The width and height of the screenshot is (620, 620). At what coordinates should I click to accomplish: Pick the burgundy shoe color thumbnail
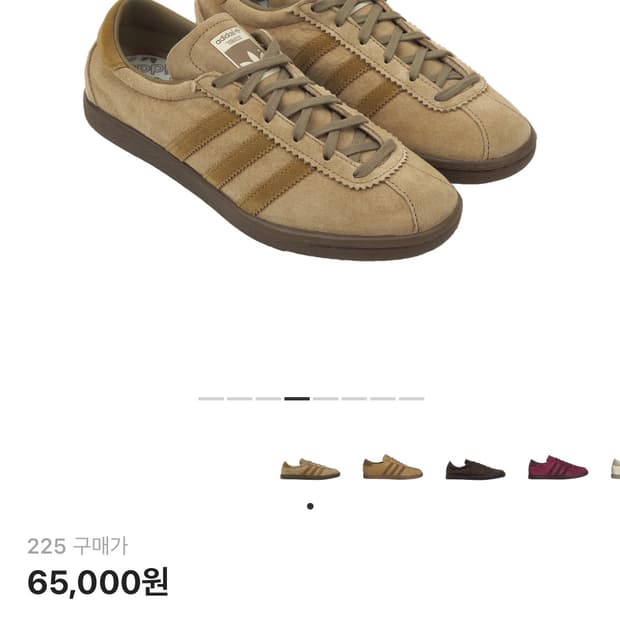pyautogui.click(x=558, y=467)
